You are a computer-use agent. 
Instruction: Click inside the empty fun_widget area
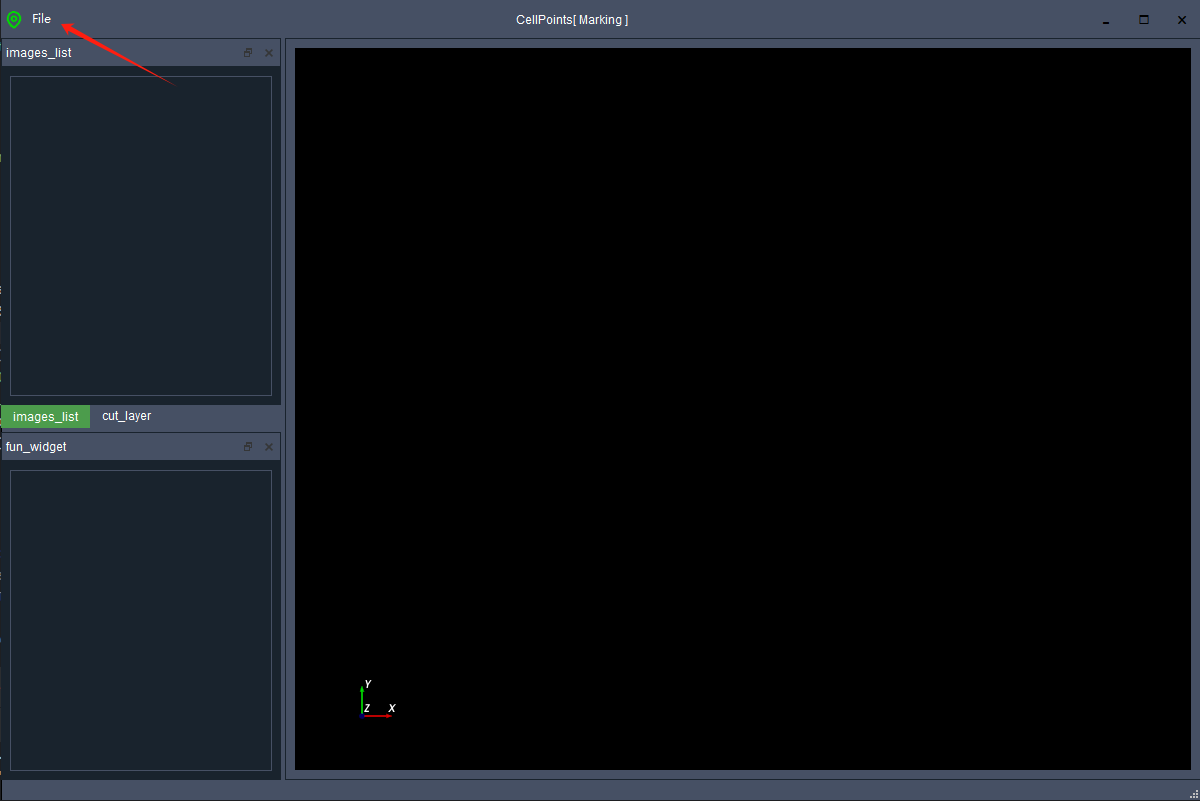(140, 620)
